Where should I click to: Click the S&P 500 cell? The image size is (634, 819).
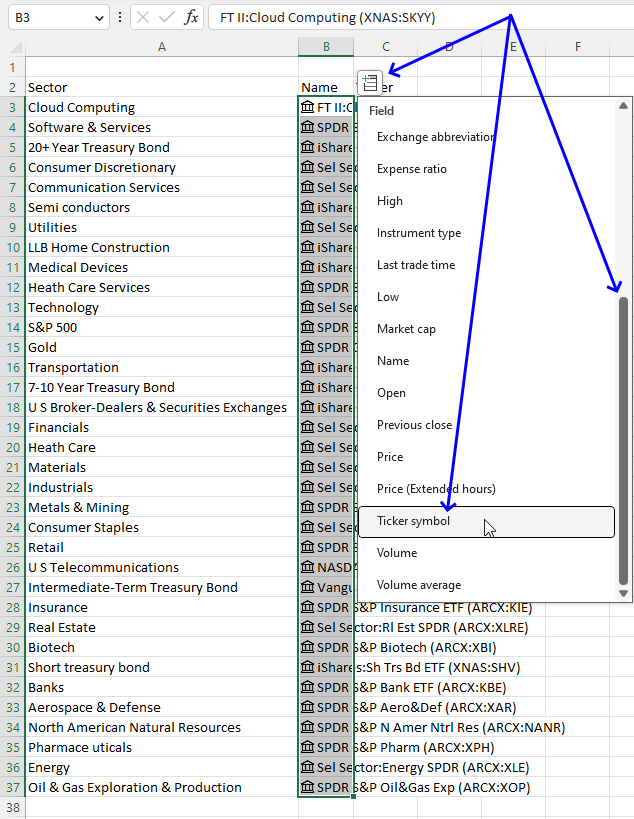click(x=161, y=327)
